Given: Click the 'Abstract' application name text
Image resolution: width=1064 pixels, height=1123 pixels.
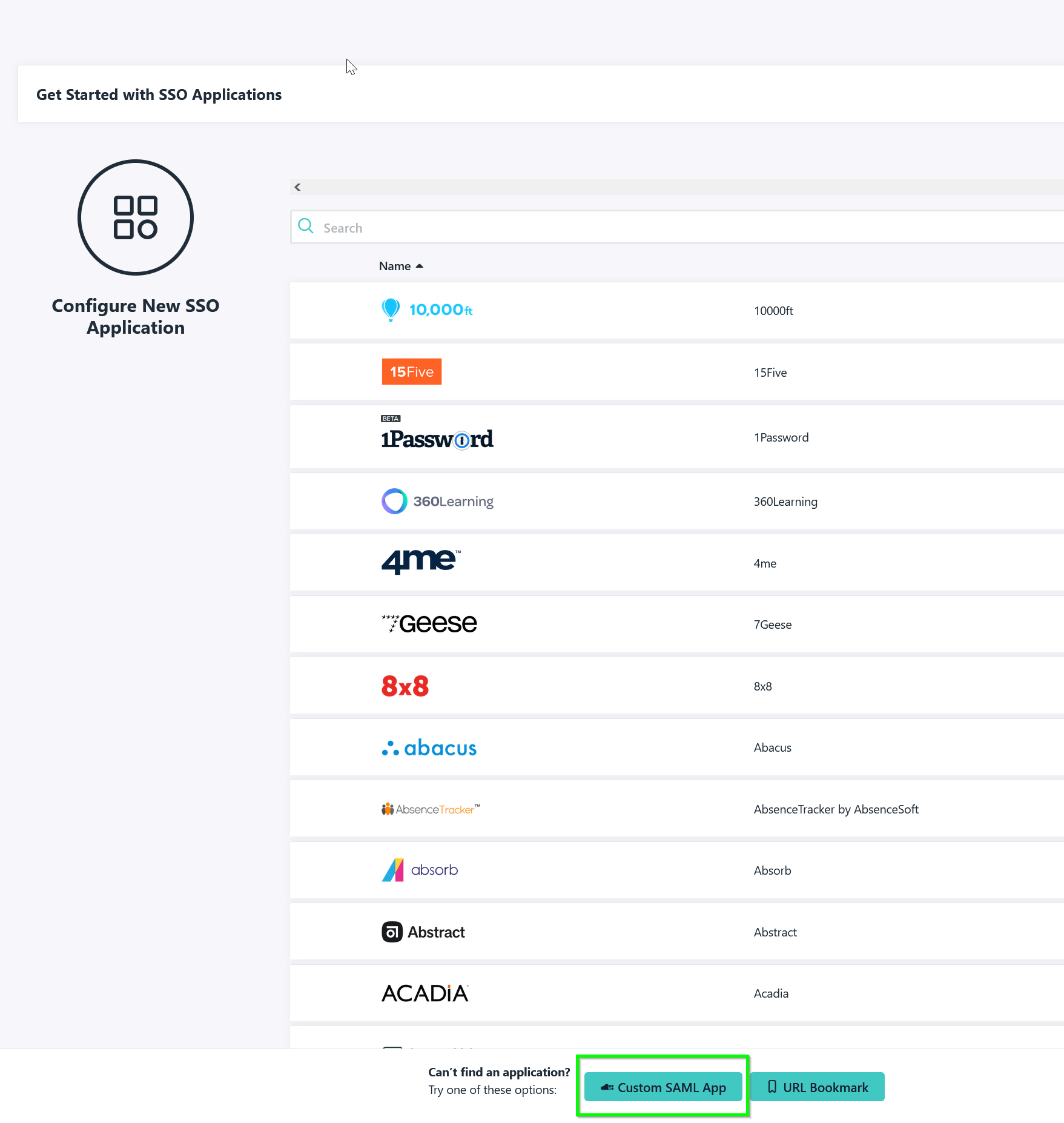Looking at the screenshot, I should (775, 932).
